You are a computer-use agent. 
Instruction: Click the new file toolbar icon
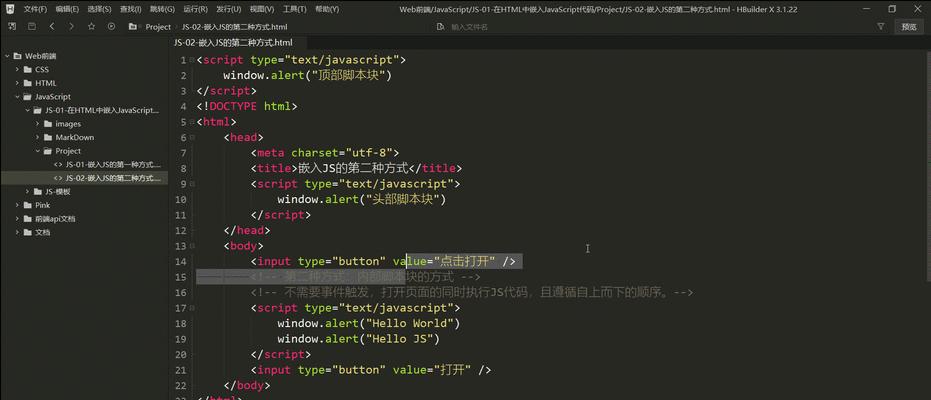[12, 27]
